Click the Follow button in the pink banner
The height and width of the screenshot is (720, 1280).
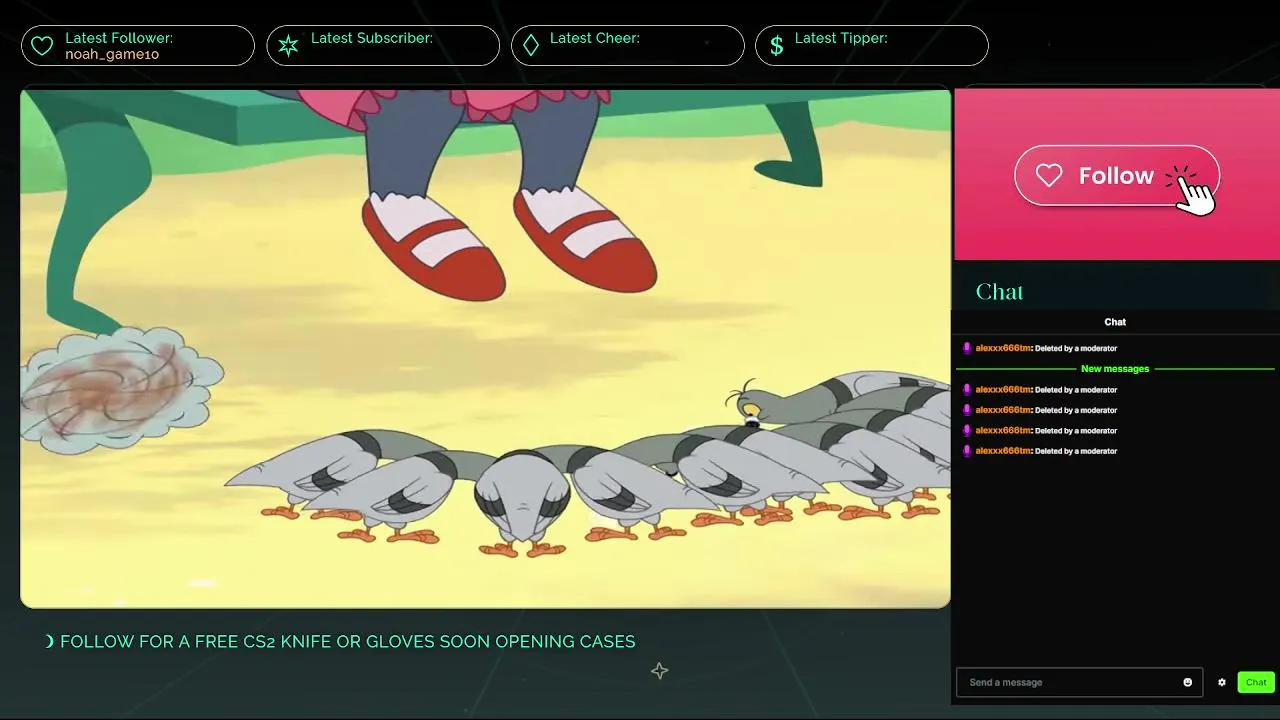pos(1116,176)
